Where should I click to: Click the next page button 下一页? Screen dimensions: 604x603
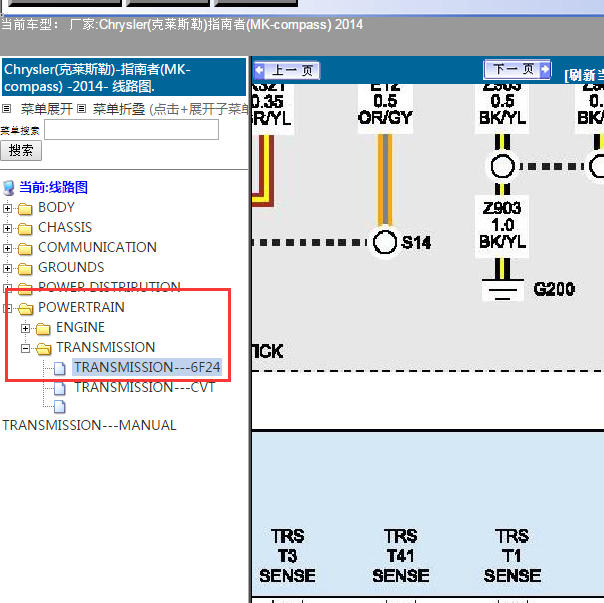(517, 69)
